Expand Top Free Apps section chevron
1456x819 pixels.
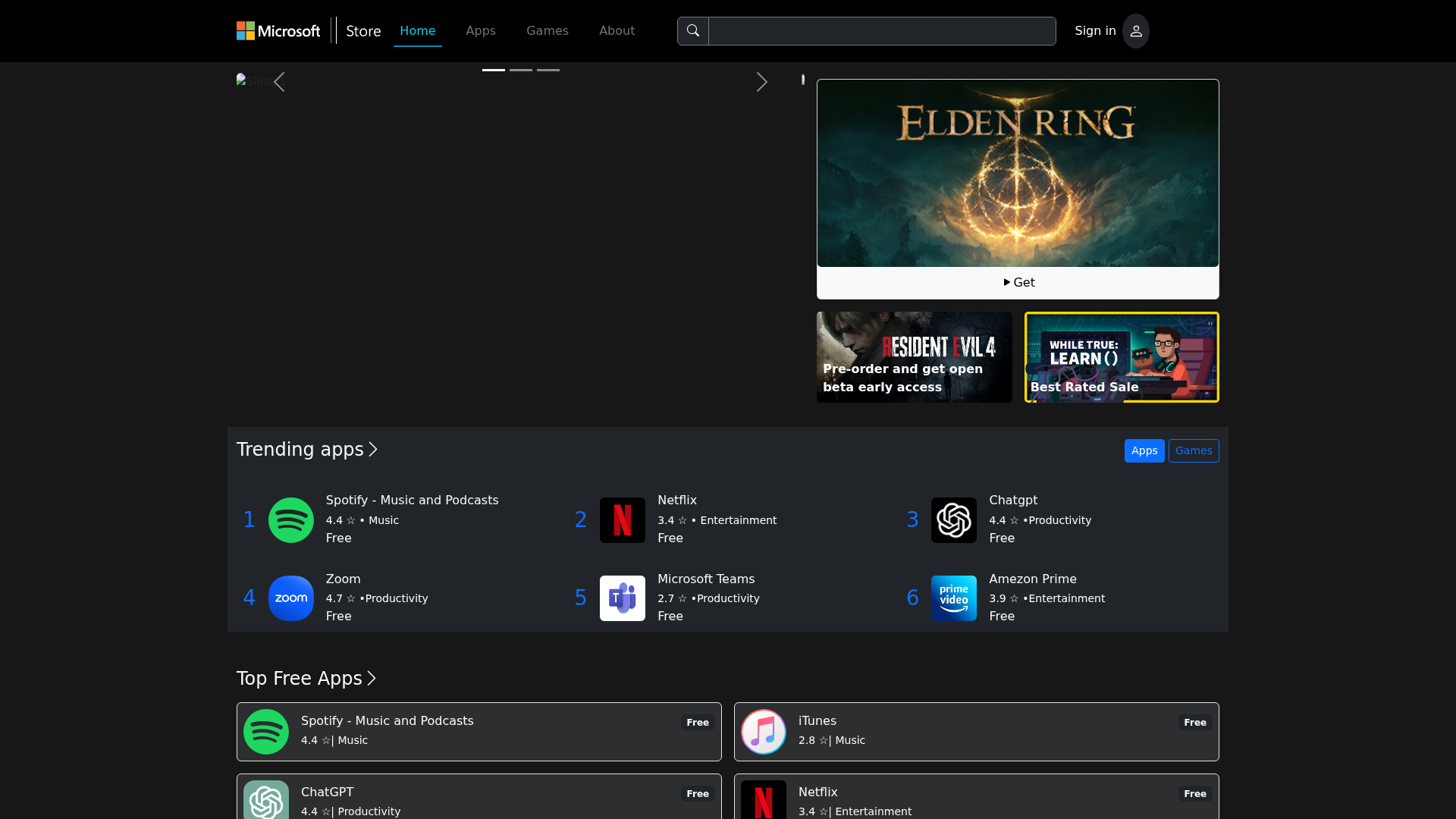(x=372, y=679)
